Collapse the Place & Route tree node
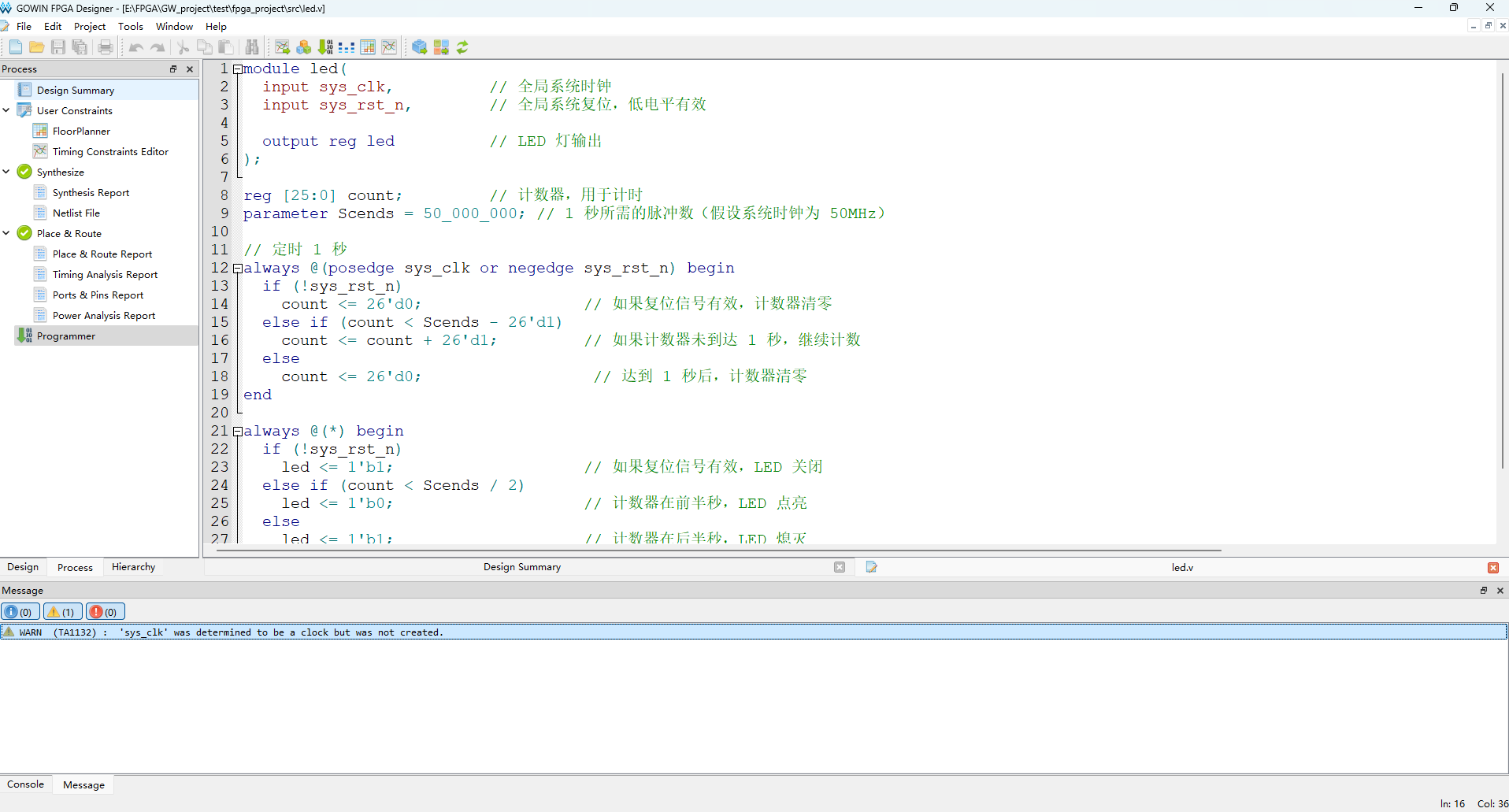 point(6,233)
